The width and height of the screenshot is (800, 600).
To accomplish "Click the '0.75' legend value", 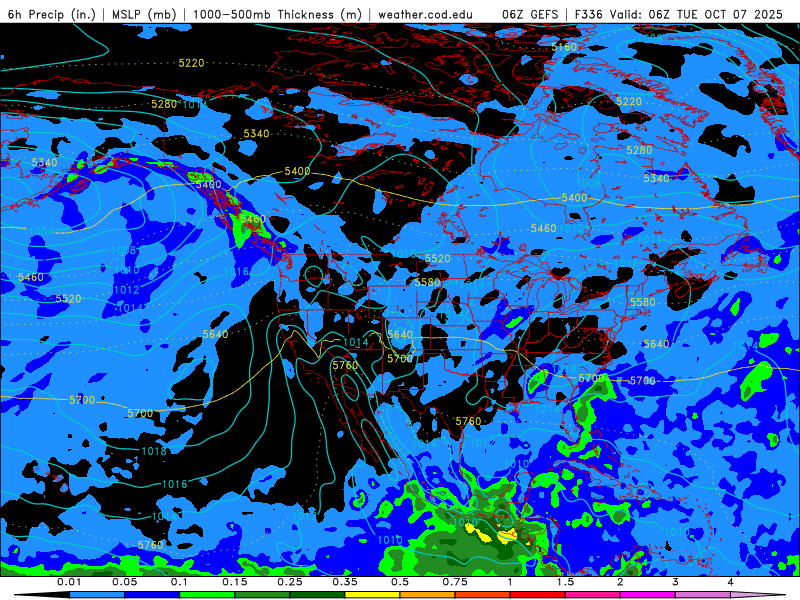I will point(455,582).
